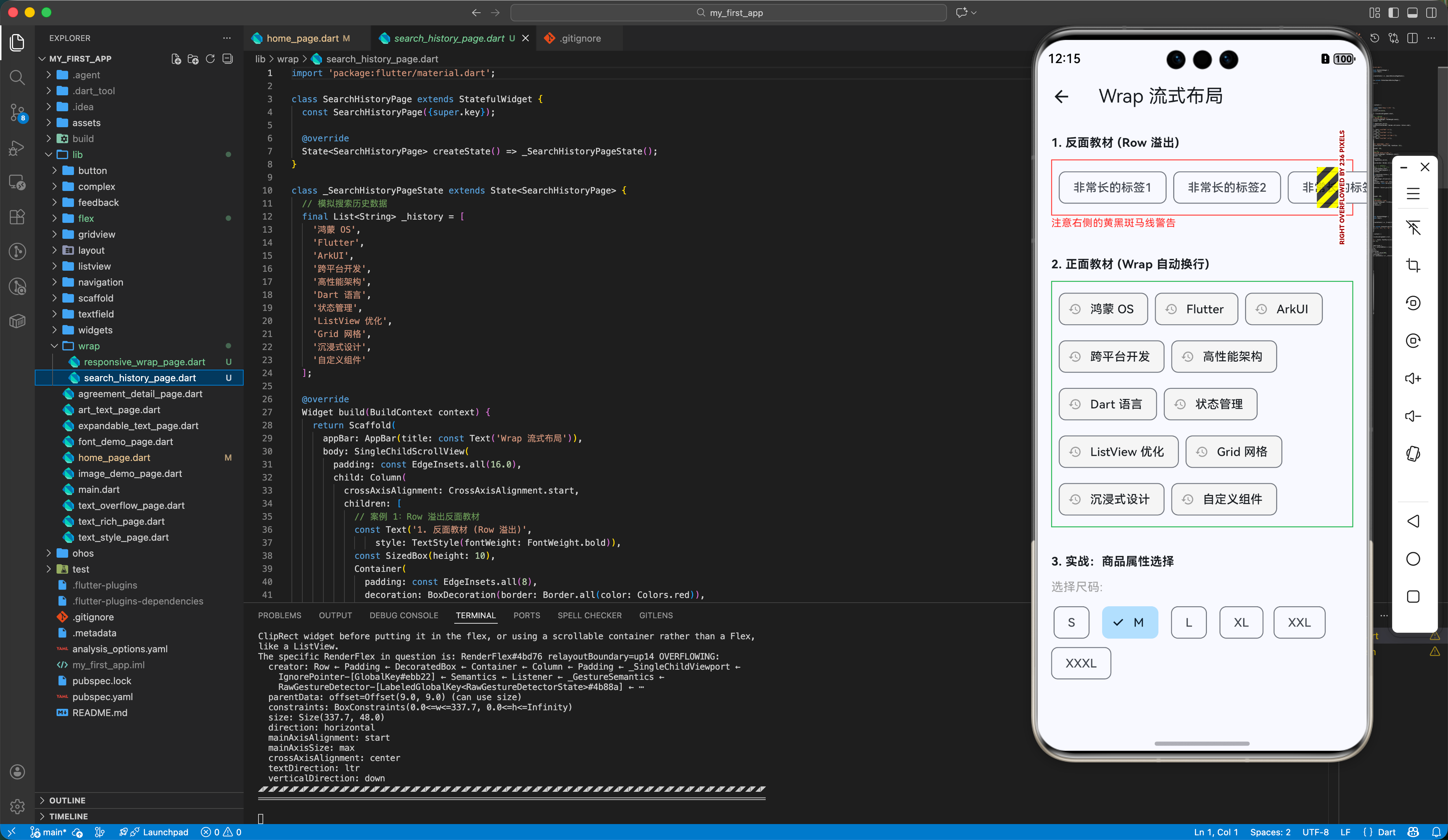The width and height of the screenshot is (1448, 840).
Task: Click emulator volume up button
Action: pos(1413,378)
